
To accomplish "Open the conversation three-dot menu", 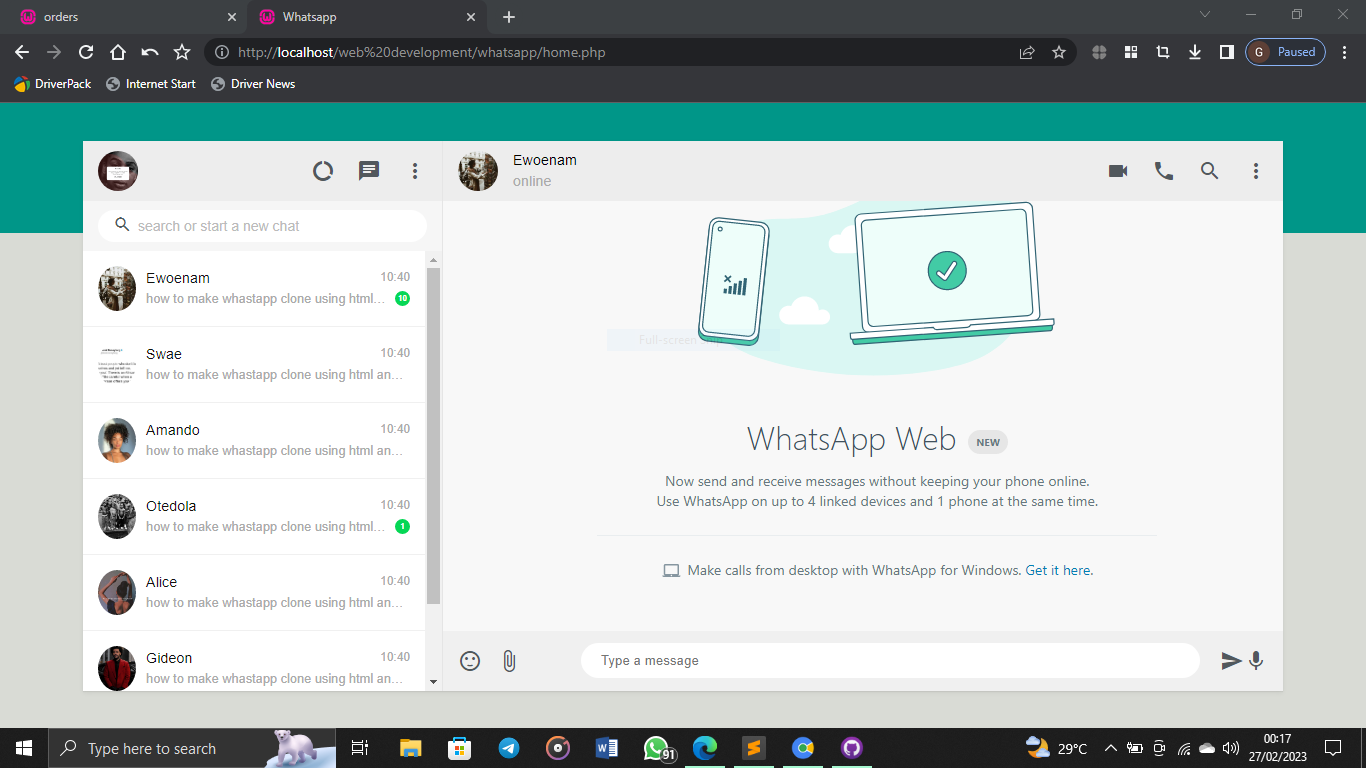I will pyautogui.click(x=1256, y=170).
